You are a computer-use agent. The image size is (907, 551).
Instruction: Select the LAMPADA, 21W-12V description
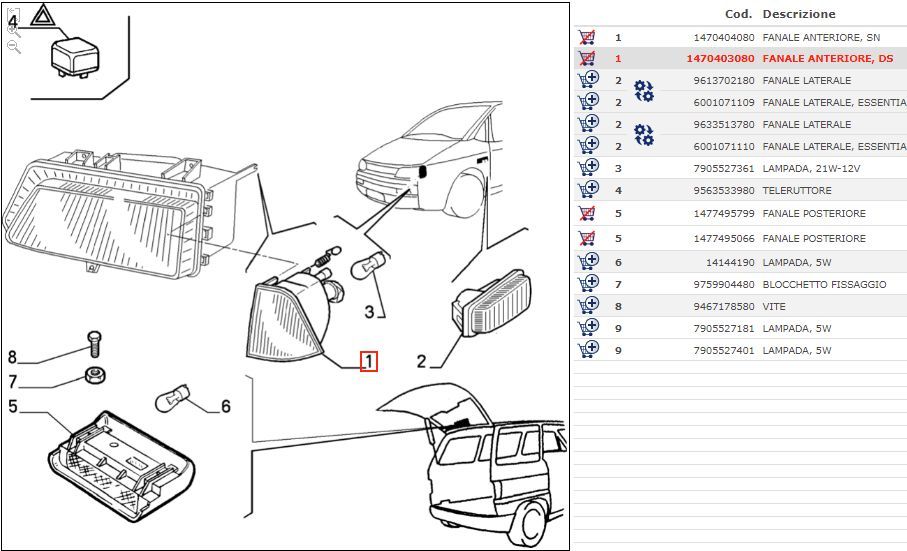tap(811, 168)
